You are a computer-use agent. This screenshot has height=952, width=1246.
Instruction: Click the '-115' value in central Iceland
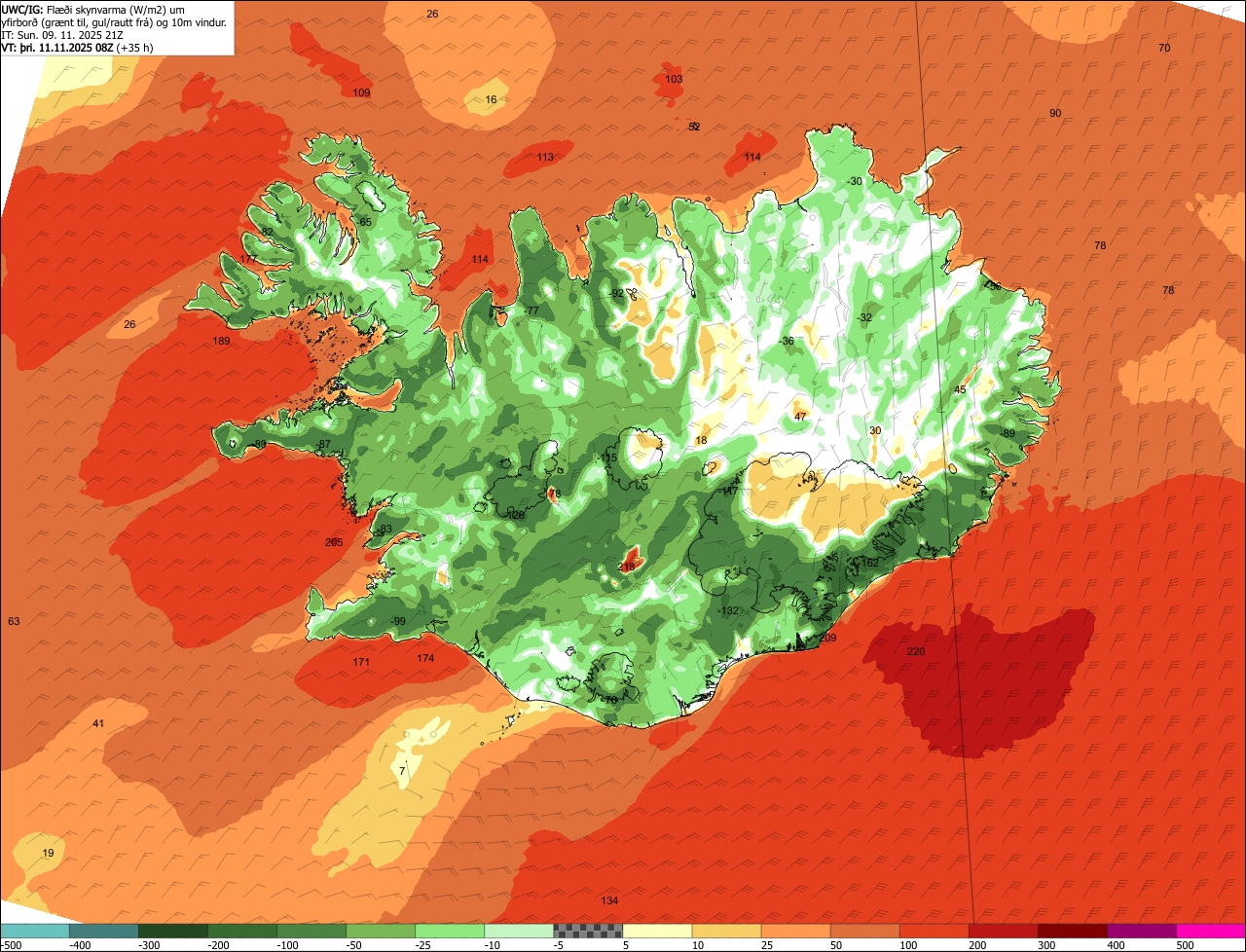(607, 458)
